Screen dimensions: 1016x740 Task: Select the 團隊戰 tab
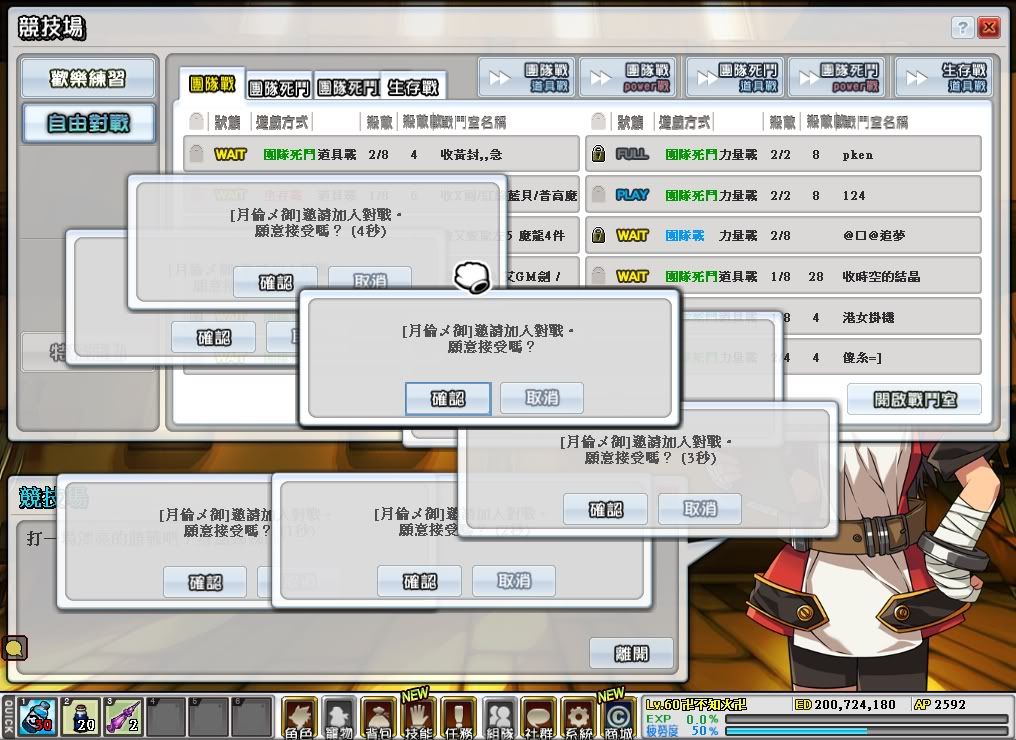(211, 85)
